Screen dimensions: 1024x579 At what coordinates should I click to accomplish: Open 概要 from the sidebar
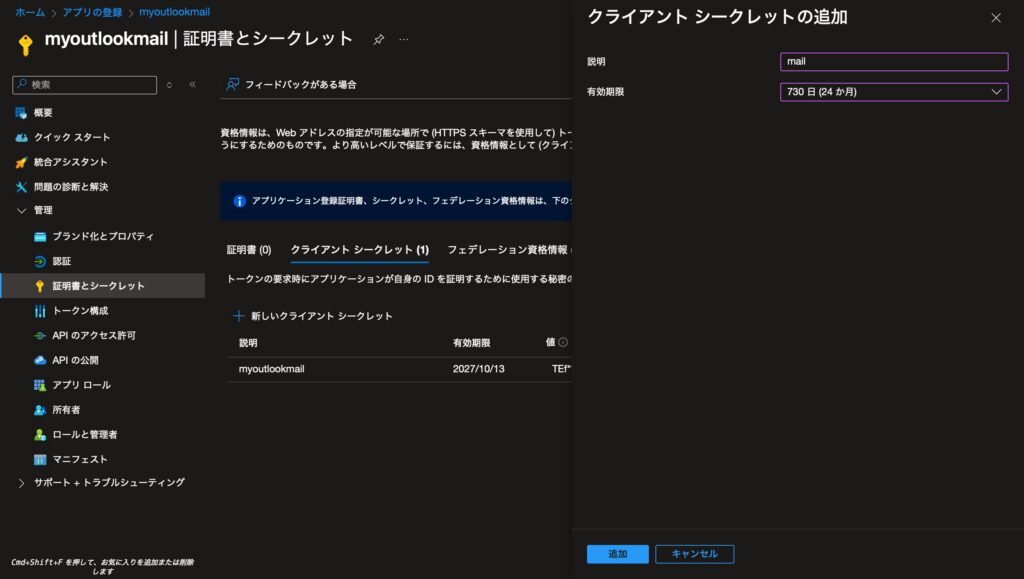(43, 113)
